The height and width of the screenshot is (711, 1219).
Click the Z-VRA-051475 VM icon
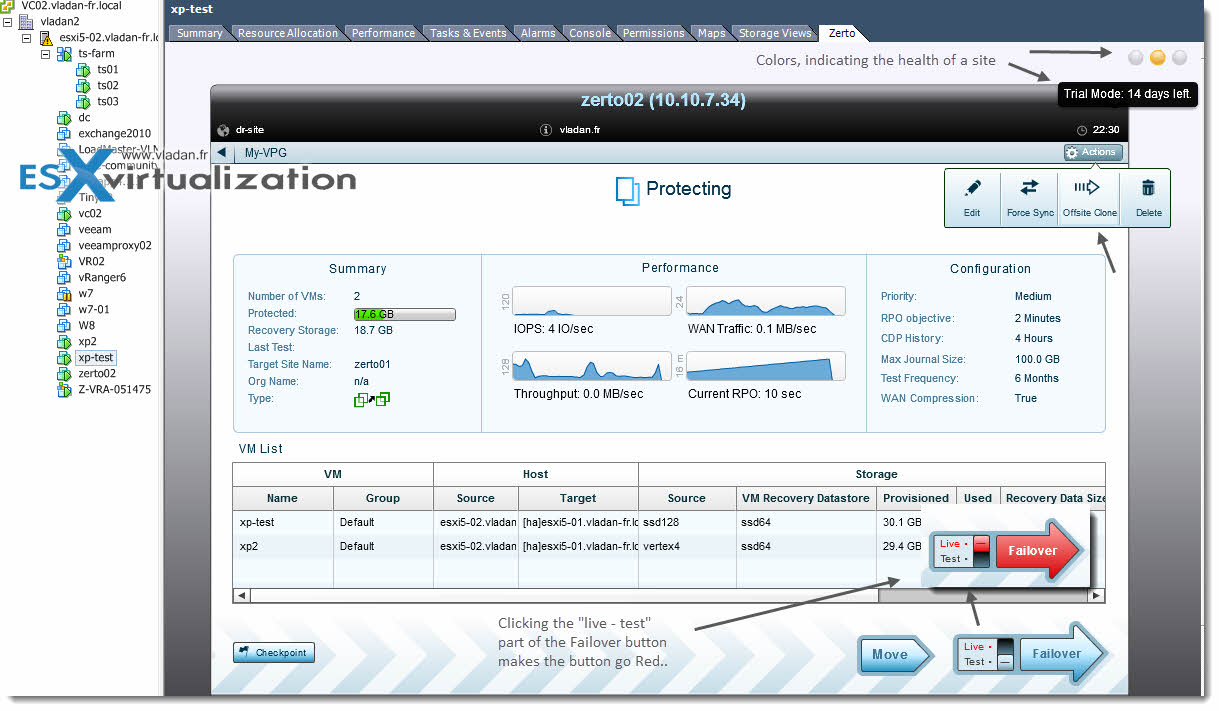pos(64,390)
